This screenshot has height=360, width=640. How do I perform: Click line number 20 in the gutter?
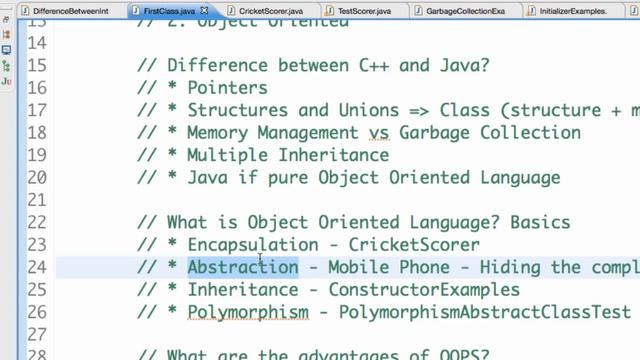(37, 178)
